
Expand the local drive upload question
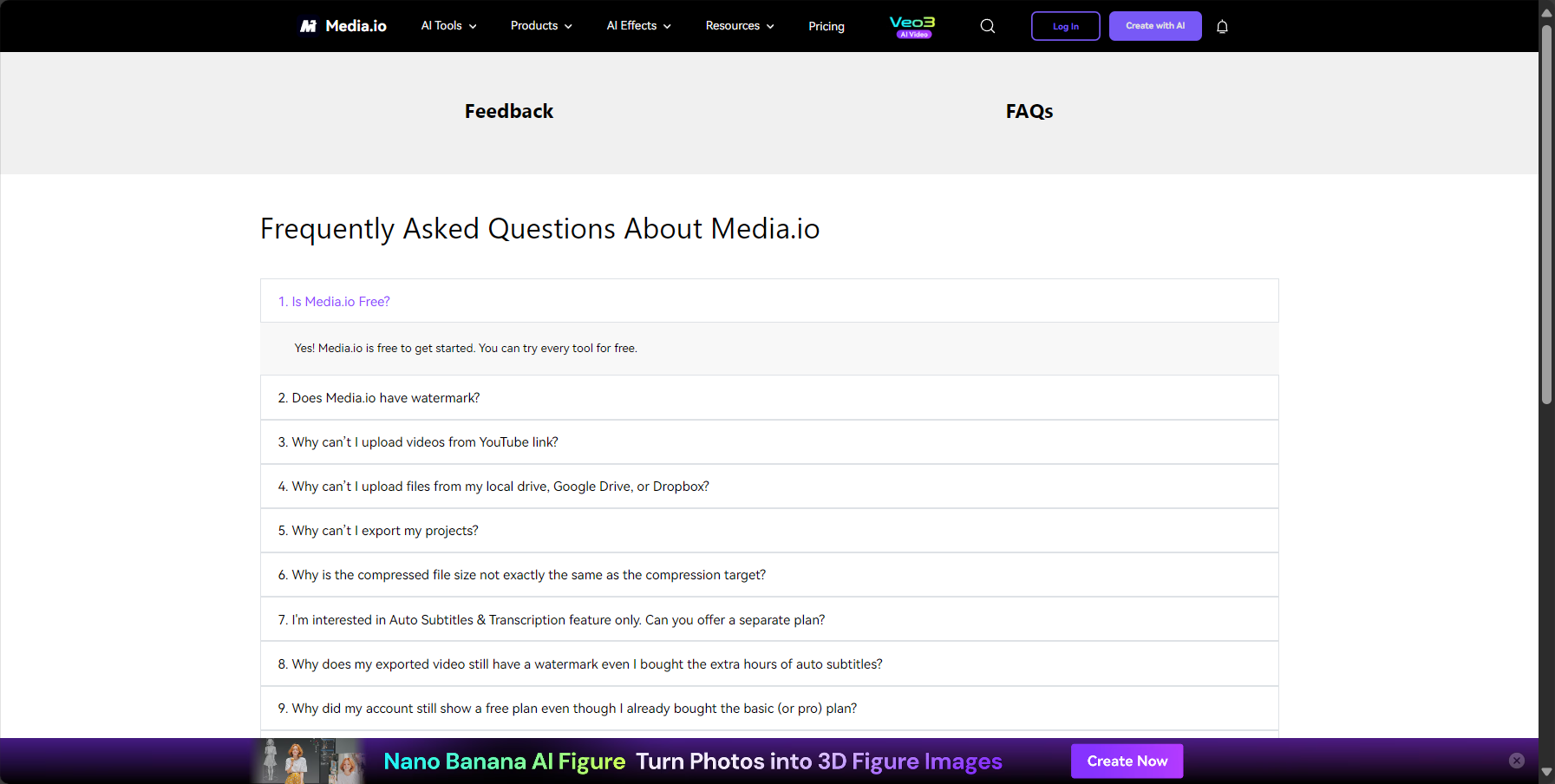tap(769, 487)
